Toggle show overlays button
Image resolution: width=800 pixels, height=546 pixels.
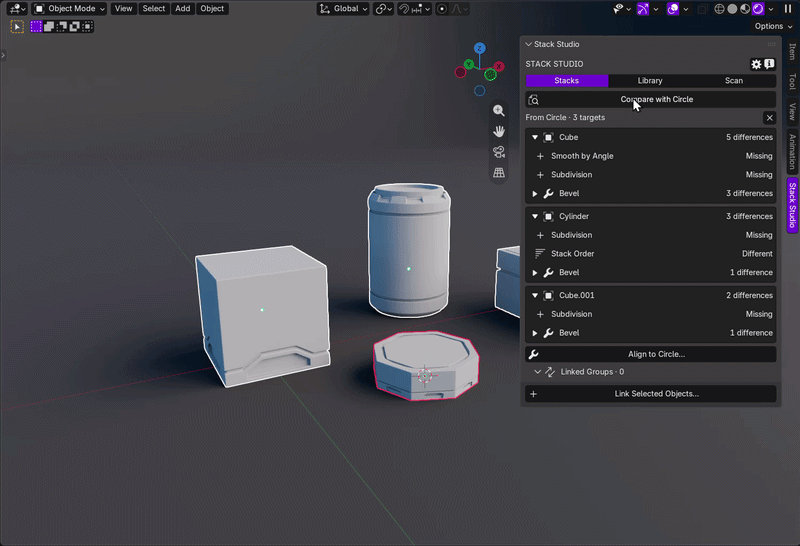click(673, 9)
